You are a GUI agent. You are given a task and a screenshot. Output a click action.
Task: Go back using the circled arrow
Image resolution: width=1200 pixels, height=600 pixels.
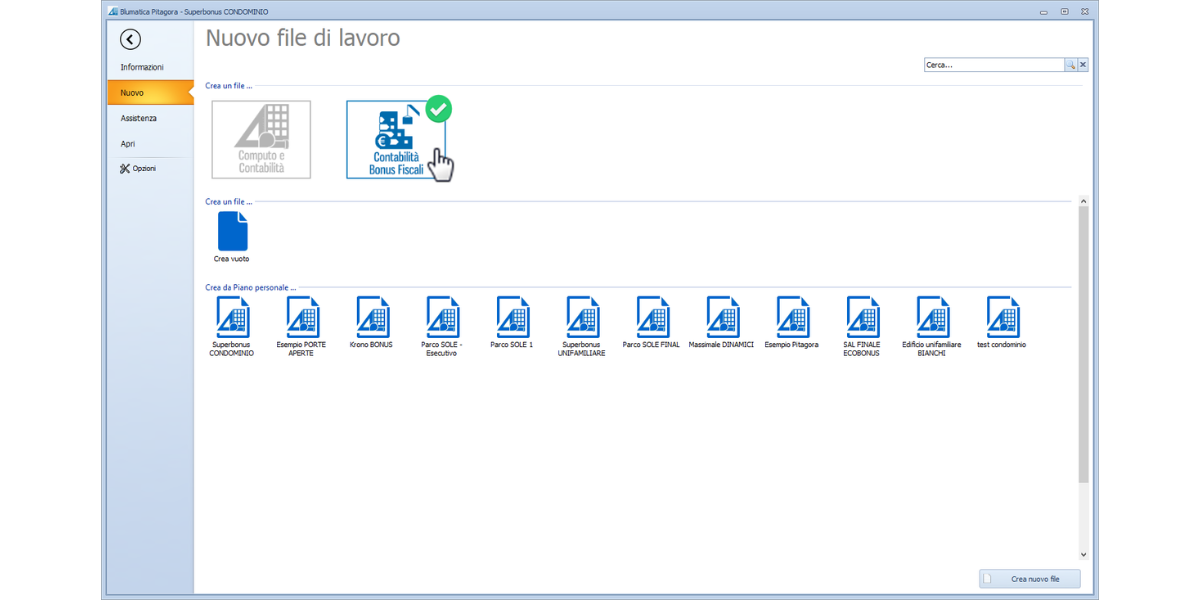(130, 39)
